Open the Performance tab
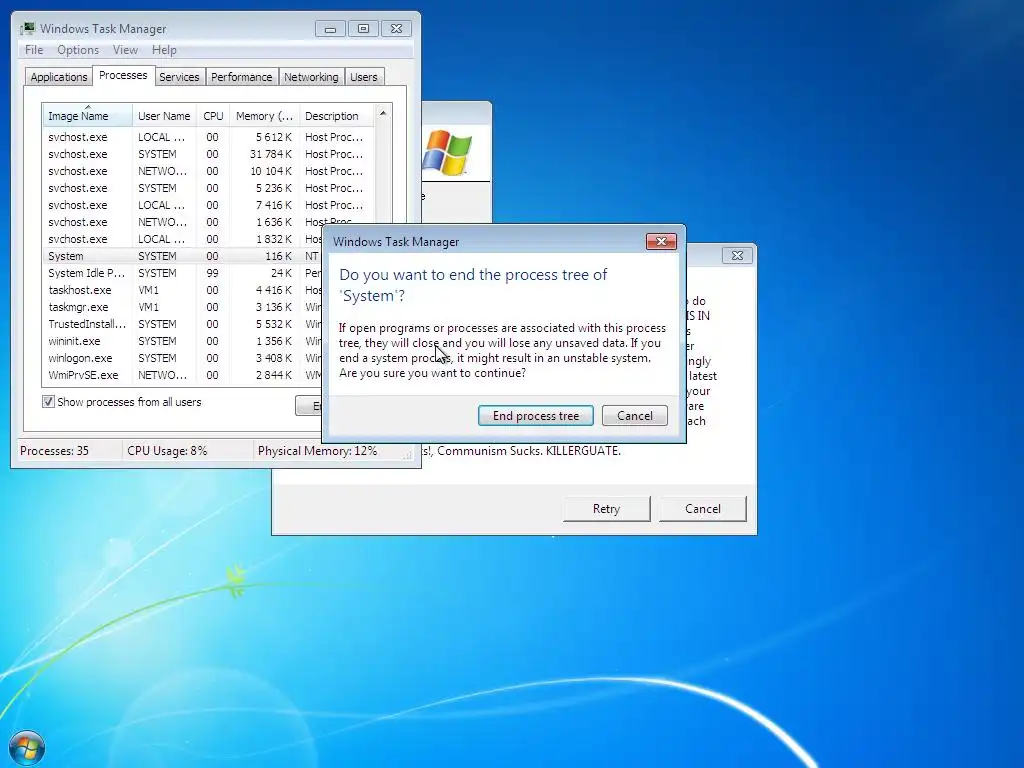Viewport: 1024px width, 768px height. (241, 77)
